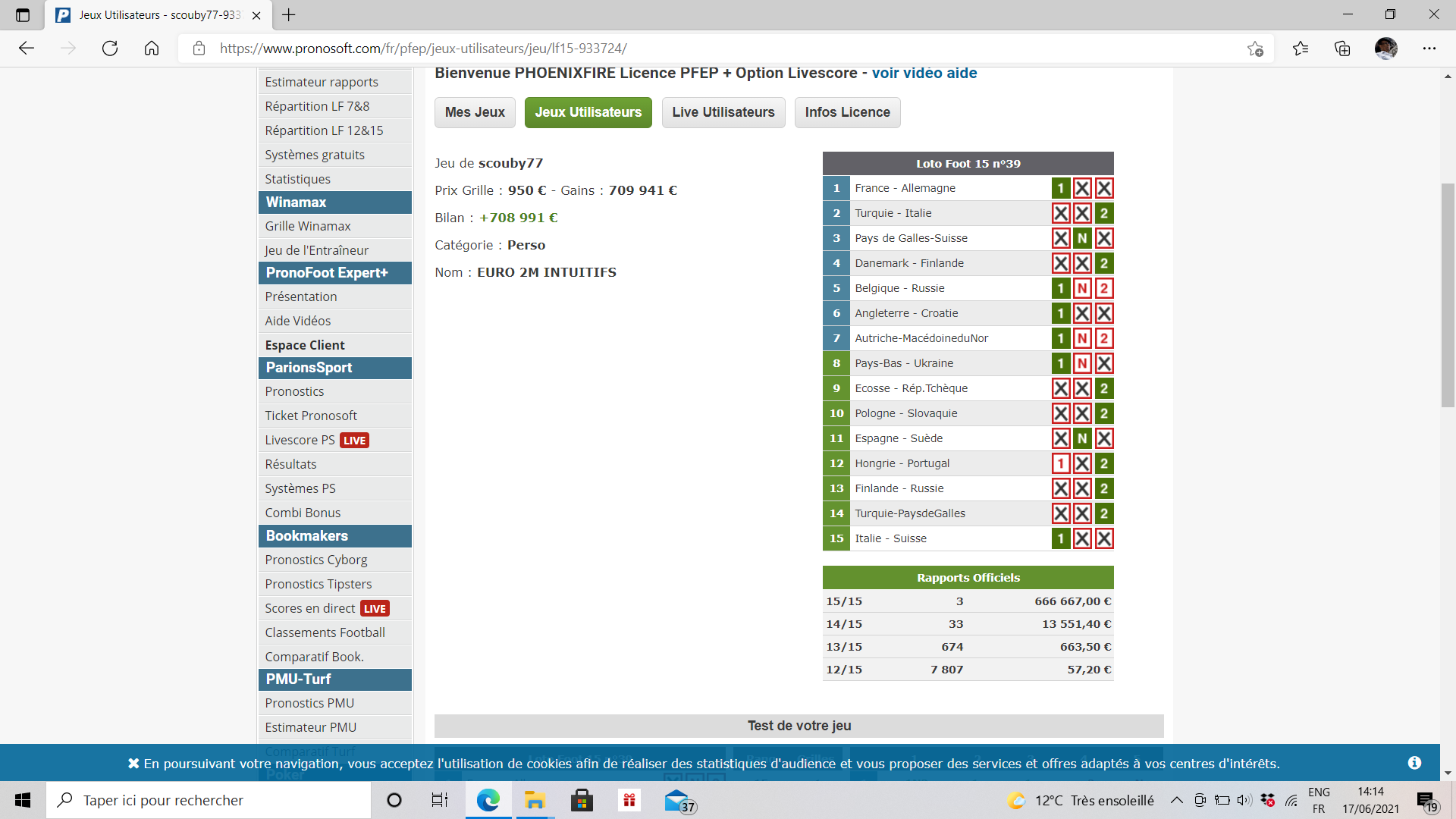Toggle the 1 box for France - Allemagne

pos(1061,188)
